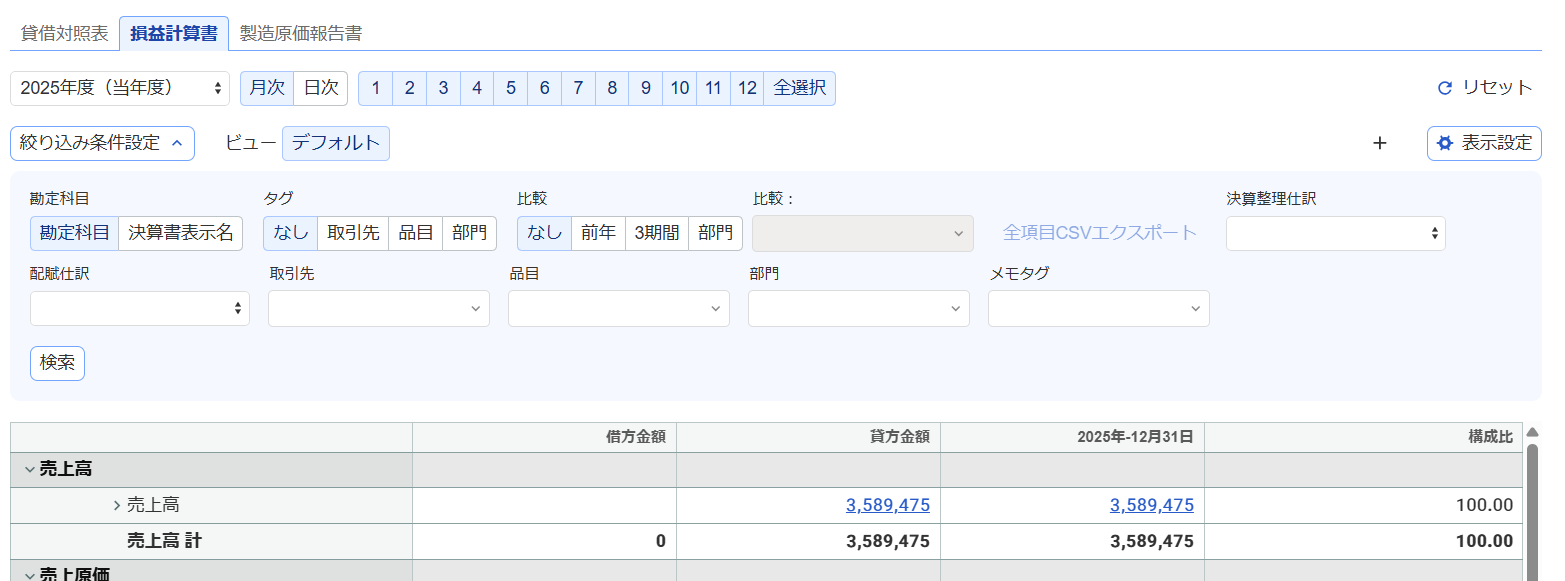1565x581 pixels.
Task: Switch to 日次 daily view
Action: 321,88
